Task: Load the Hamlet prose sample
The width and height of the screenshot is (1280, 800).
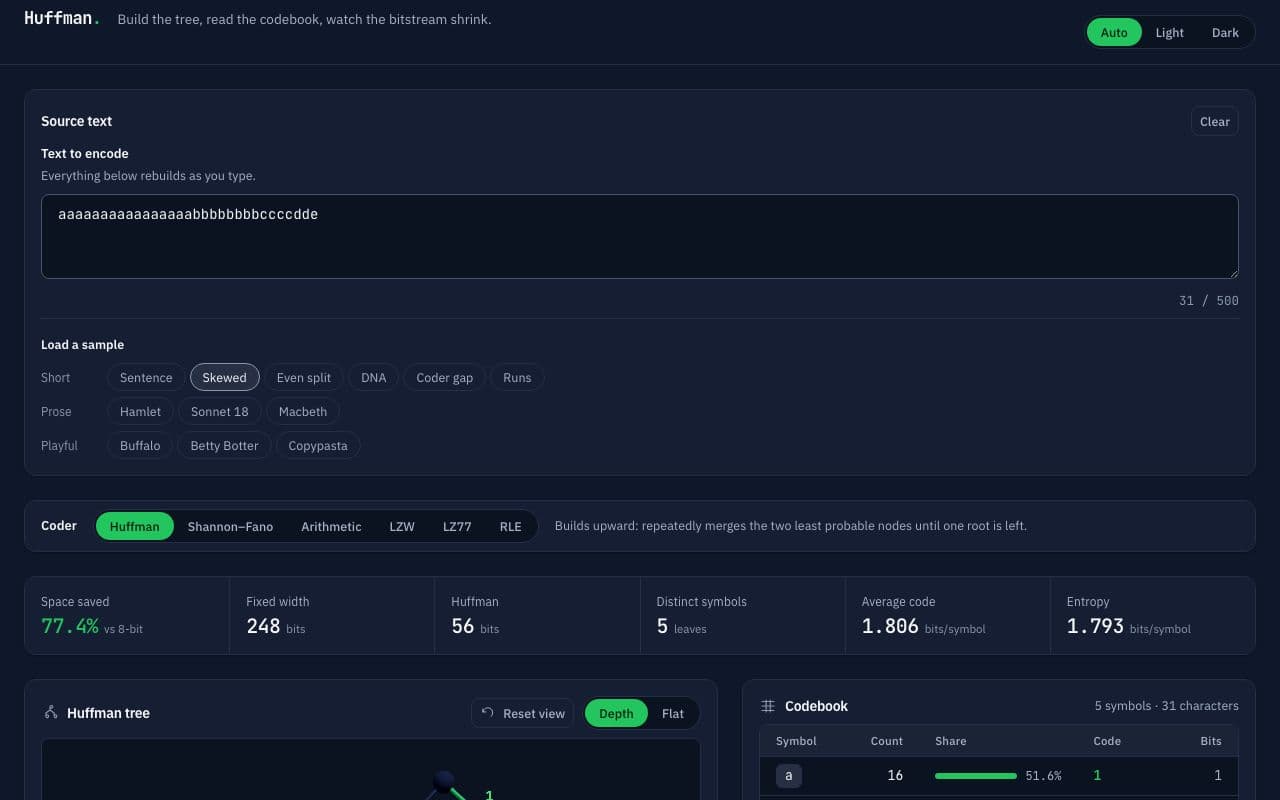Action: coord(140,411)
